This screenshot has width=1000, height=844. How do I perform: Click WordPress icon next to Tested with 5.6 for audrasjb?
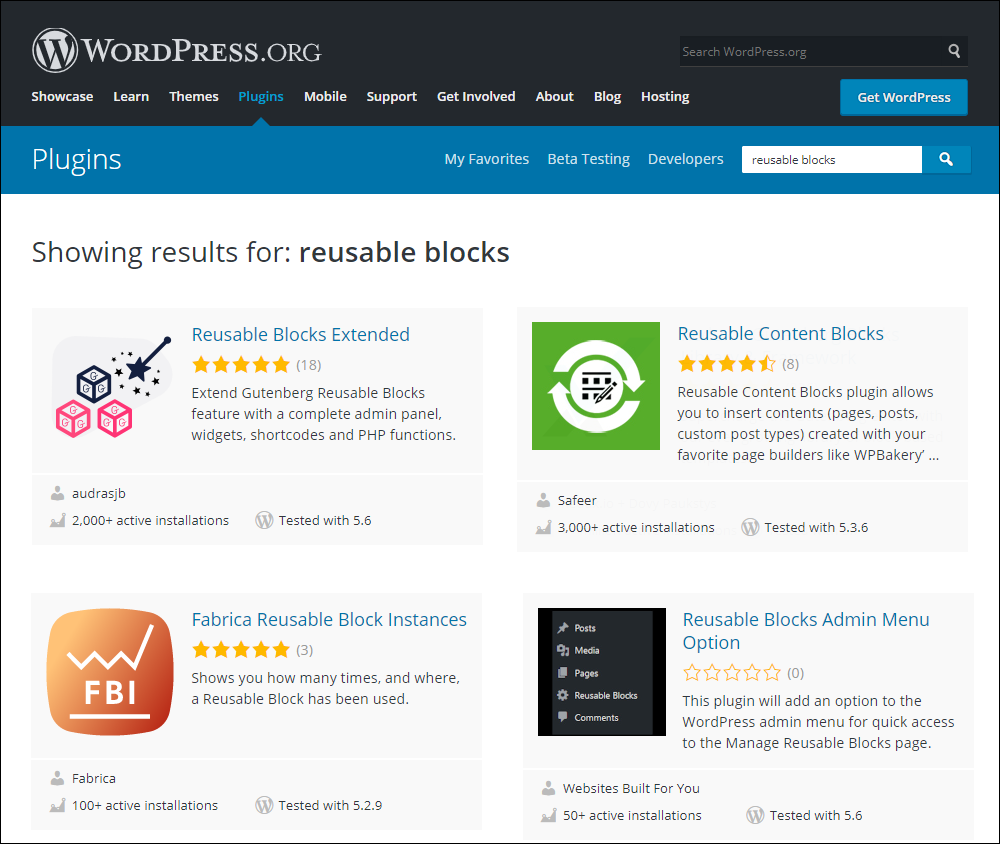(x=264, y=521)
